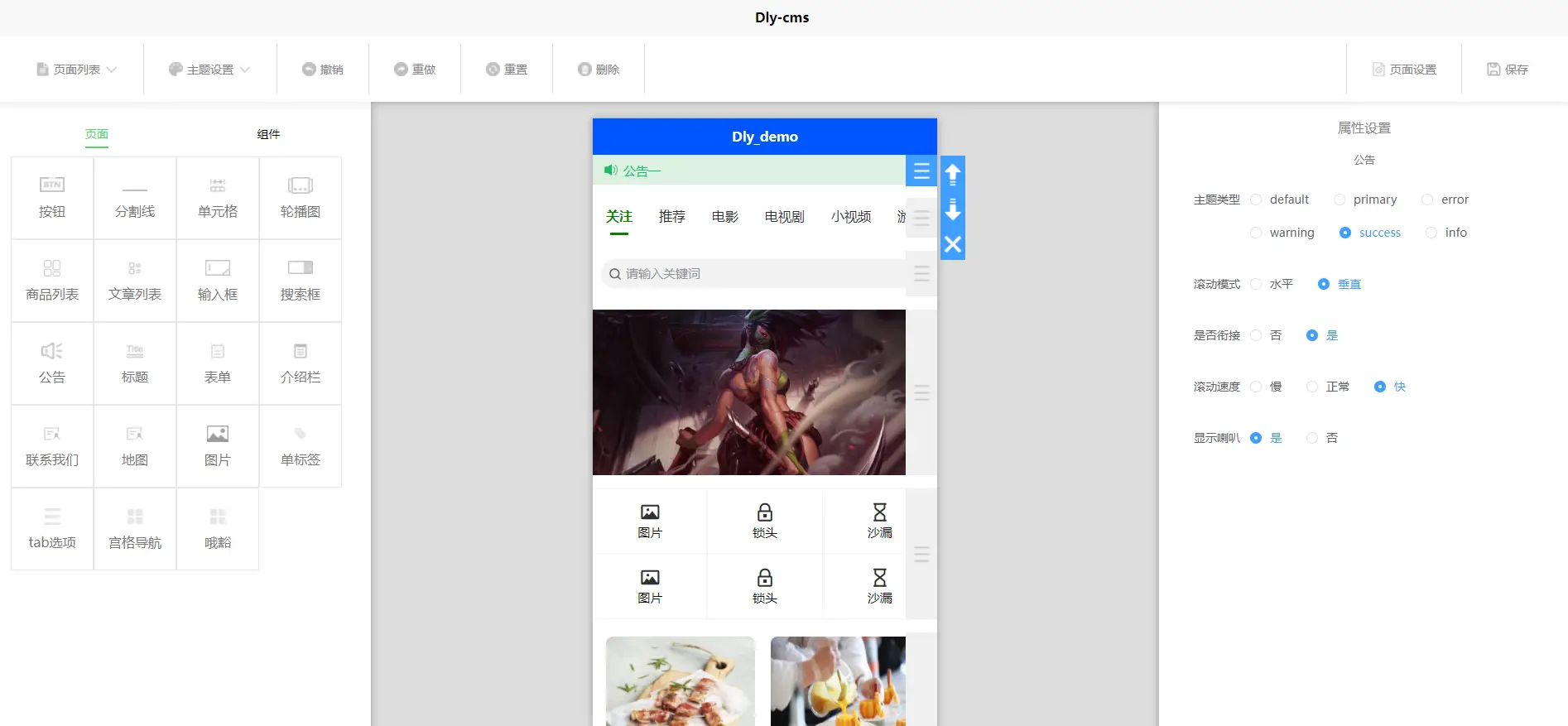1568x726 pixels.
Task: Add the 表单 form component
Action: pyautogui.click(x=218, y=363)
